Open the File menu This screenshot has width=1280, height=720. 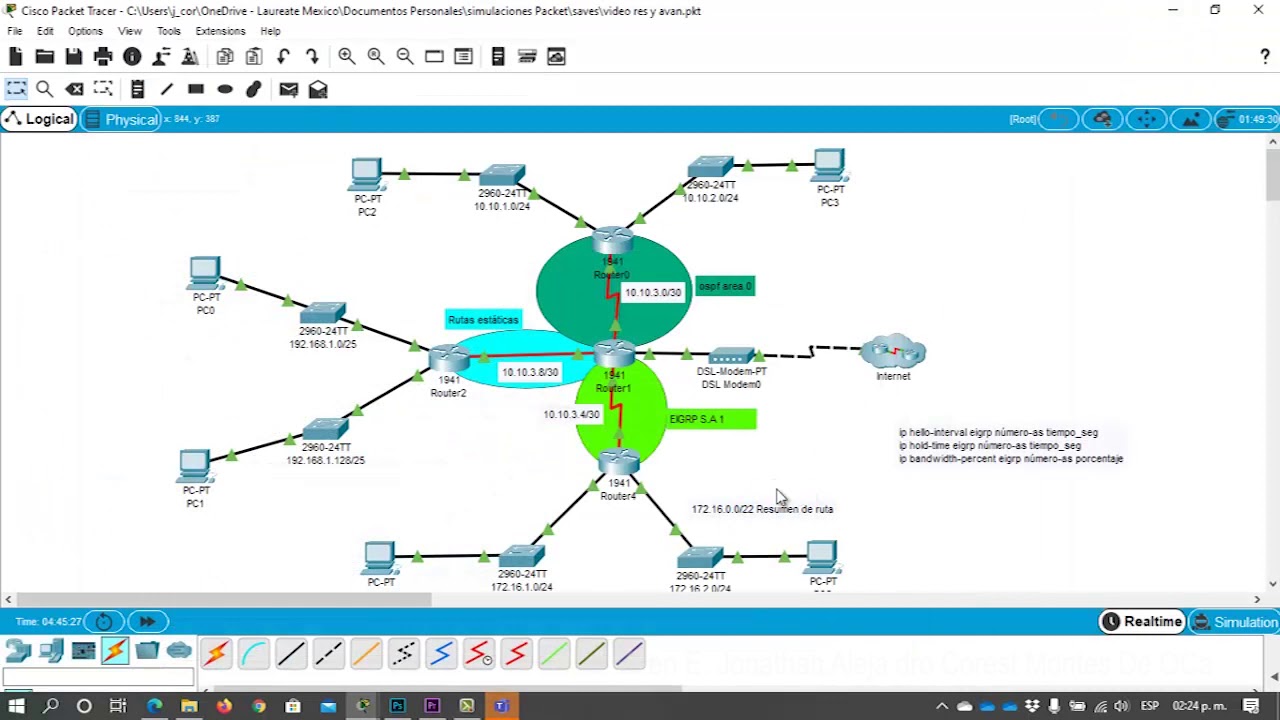(x=15, y=31)
